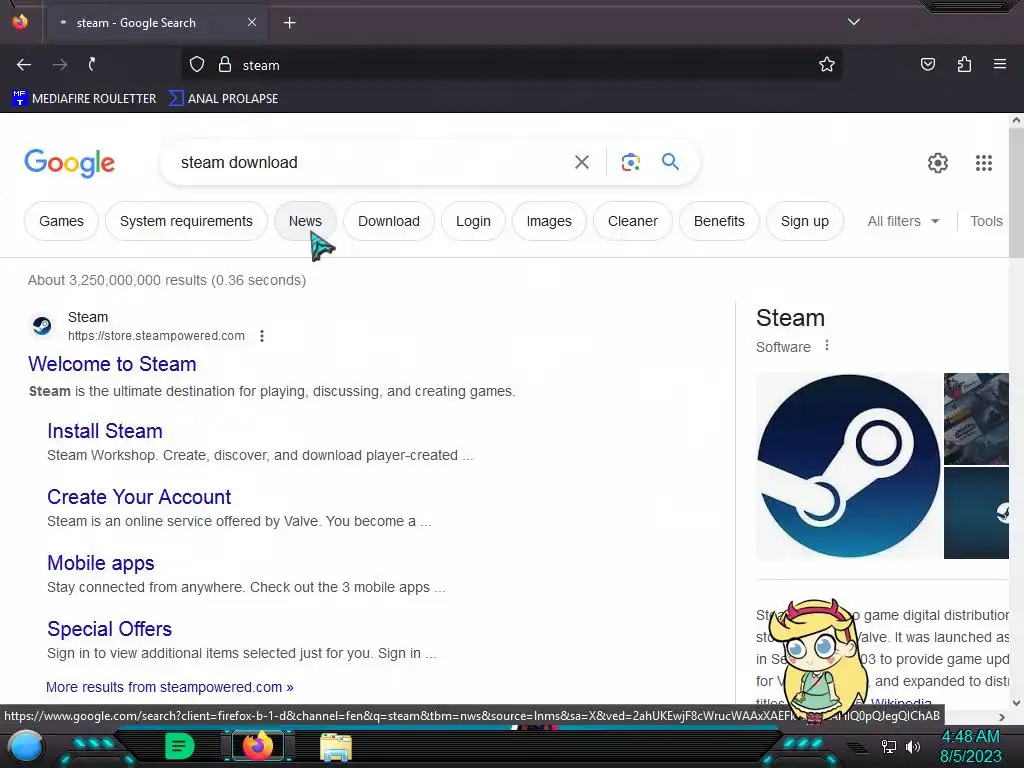Viewport: 1024px width, 768px height.
Task: Click the padlock site security icon
Action: 225,65
